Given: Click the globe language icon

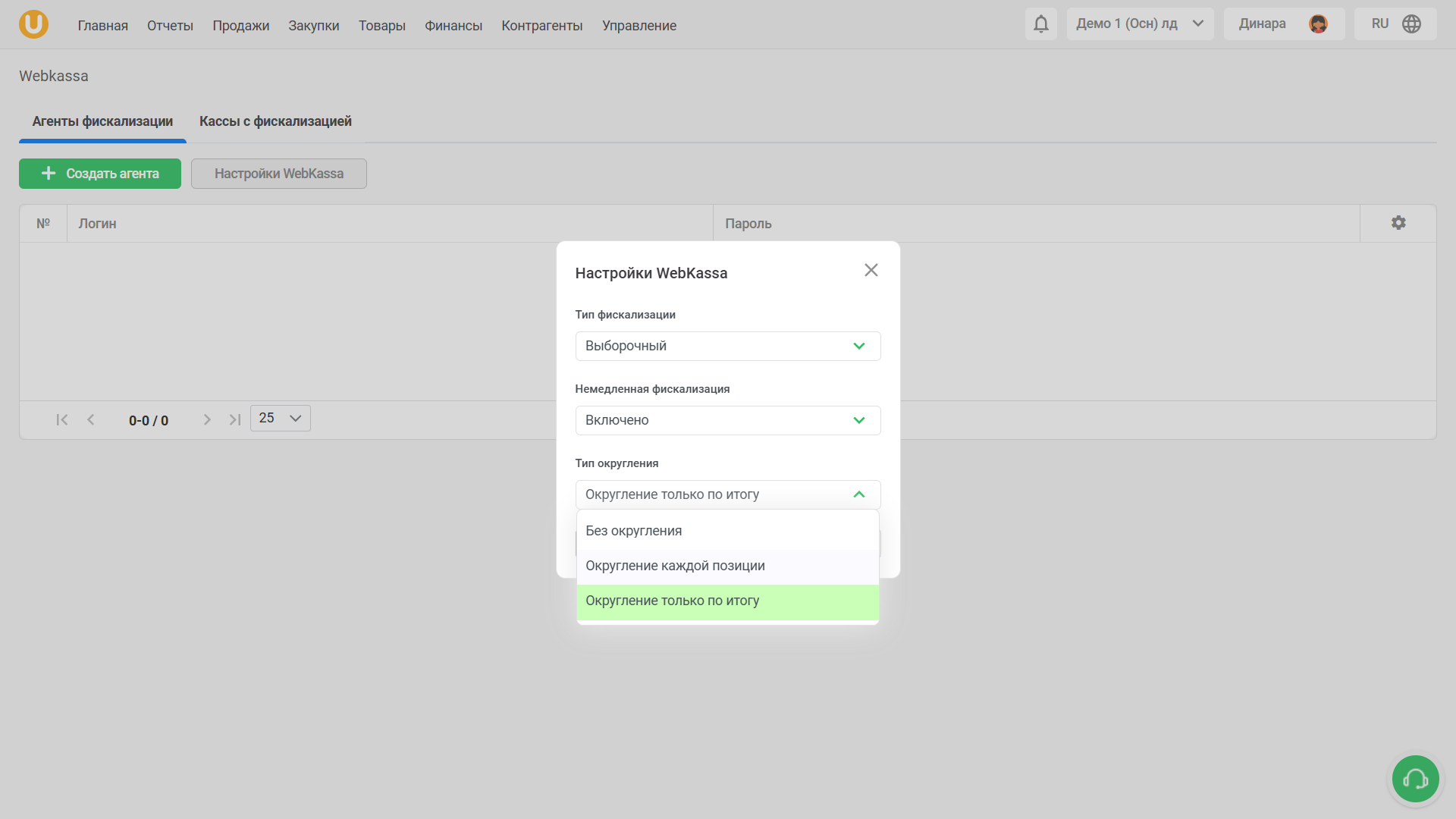Looking at the screenshot, I should [1411, 24].
